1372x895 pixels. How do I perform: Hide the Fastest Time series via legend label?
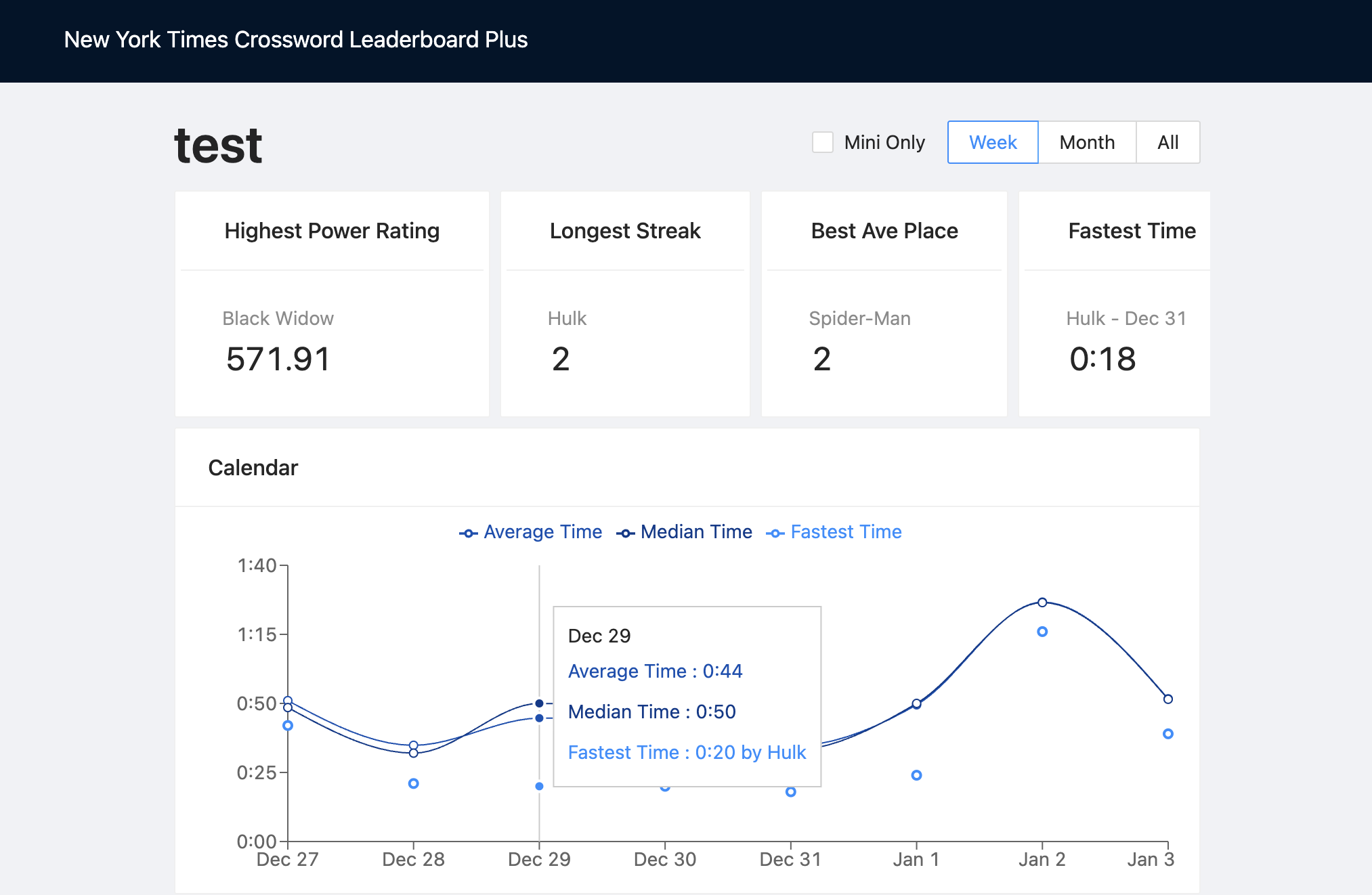(x=846, y=532)
